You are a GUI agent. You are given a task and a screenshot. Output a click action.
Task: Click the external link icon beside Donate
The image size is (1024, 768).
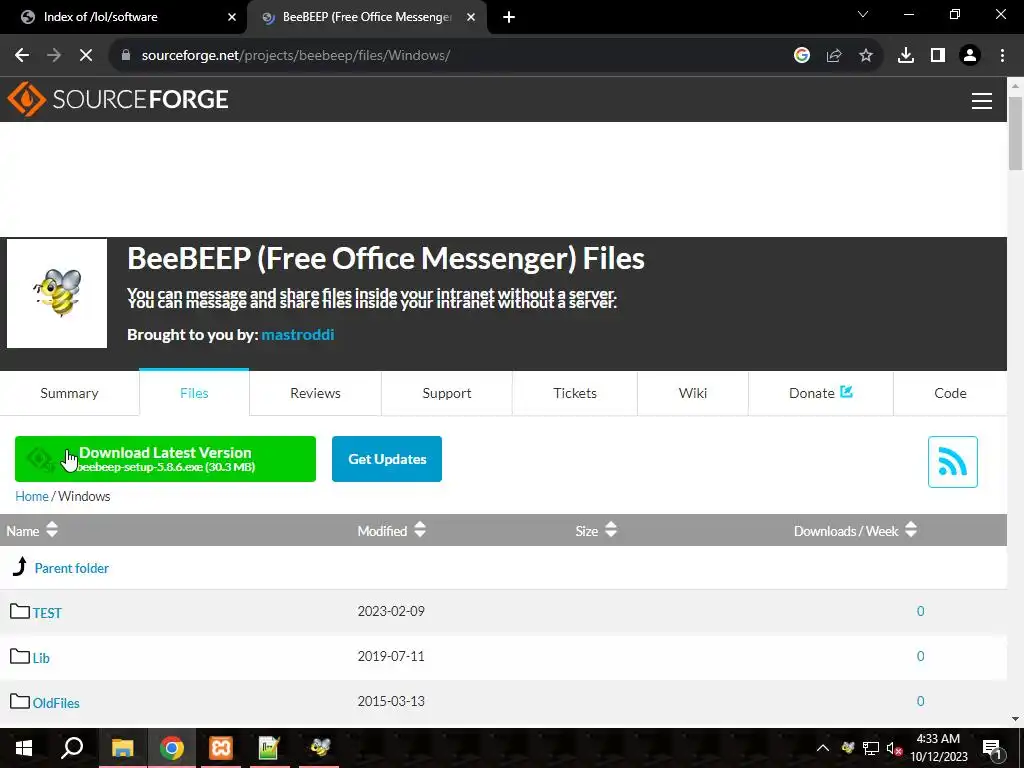coord(846,392)
